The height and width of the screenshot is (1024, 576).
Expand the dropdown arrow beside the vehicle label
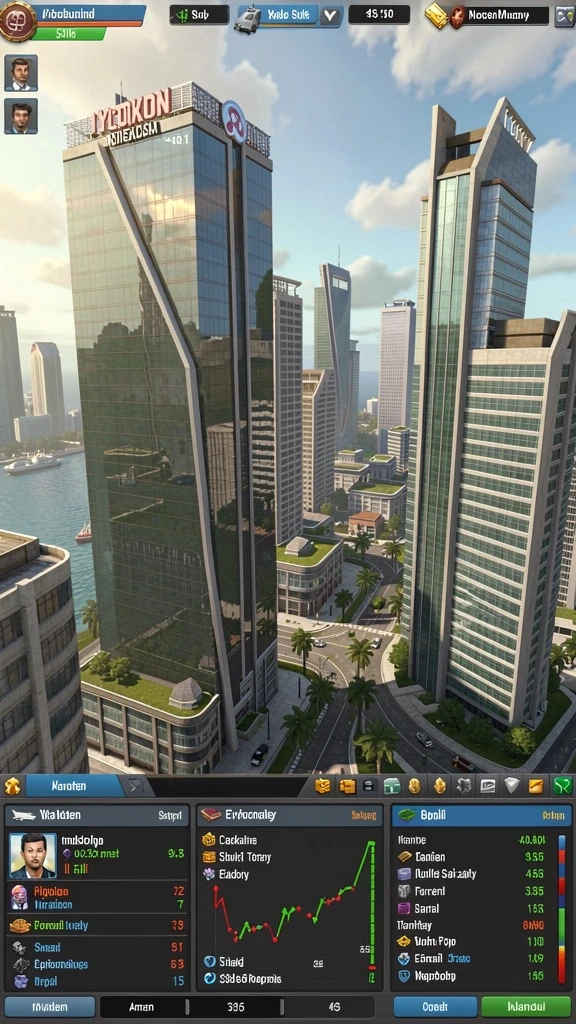click(x=330, y=16)
